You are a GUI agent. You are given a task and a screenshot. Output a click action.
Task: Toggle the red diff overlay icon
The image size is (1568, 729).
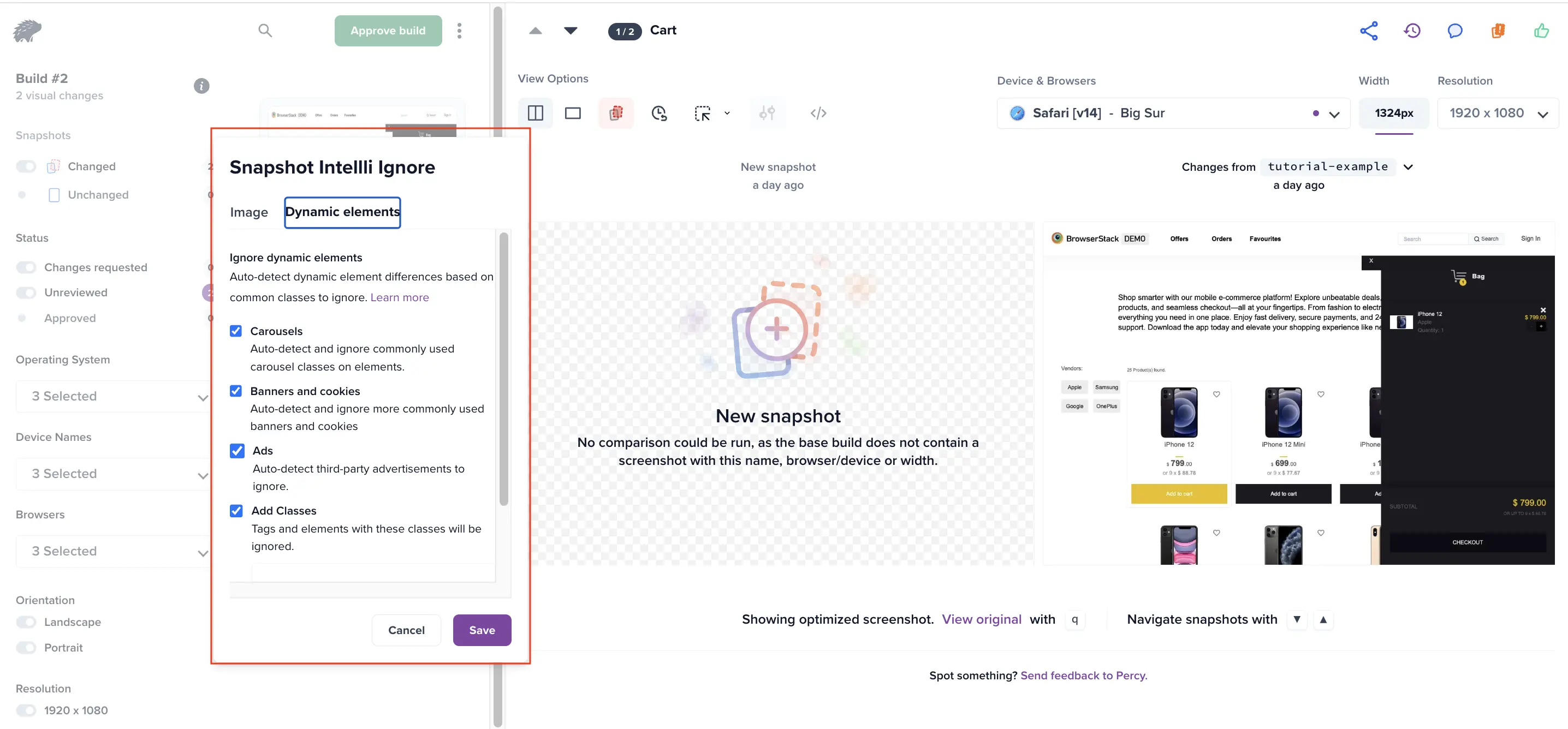615,113
